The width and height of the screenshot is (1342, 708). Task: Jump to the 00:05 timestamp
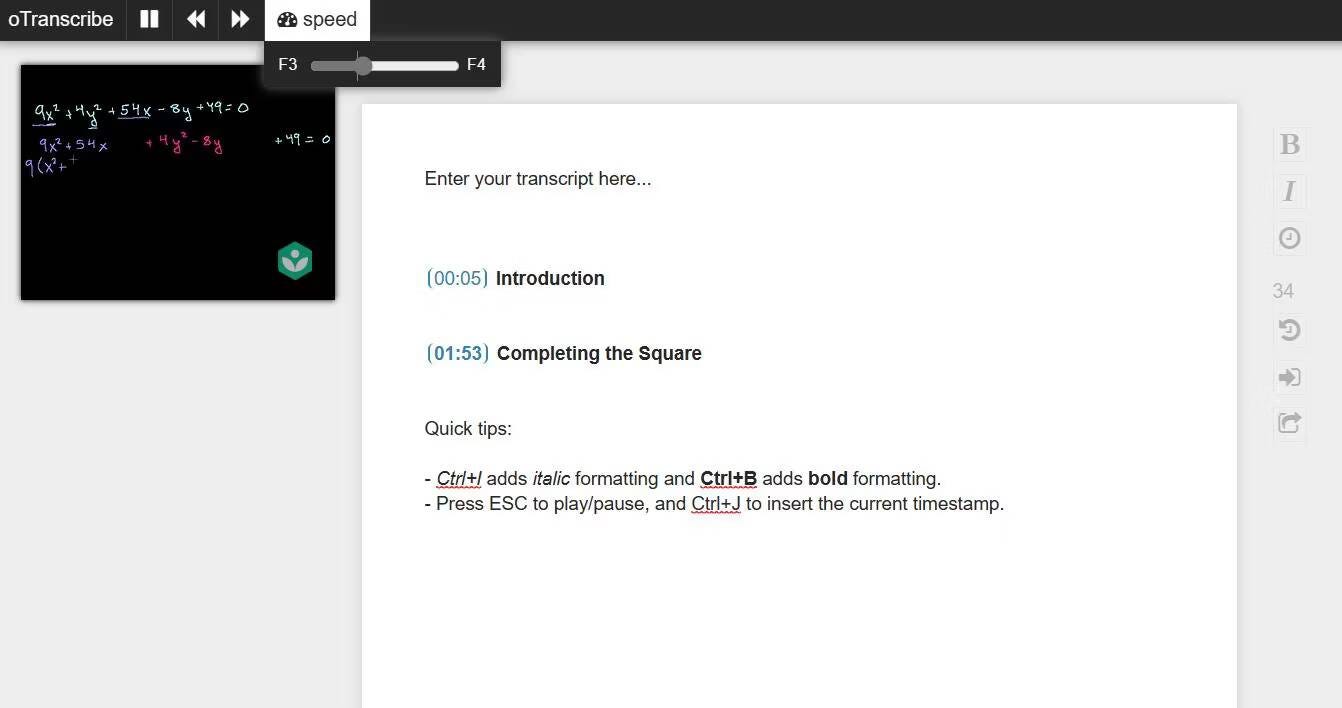[457, 279]
